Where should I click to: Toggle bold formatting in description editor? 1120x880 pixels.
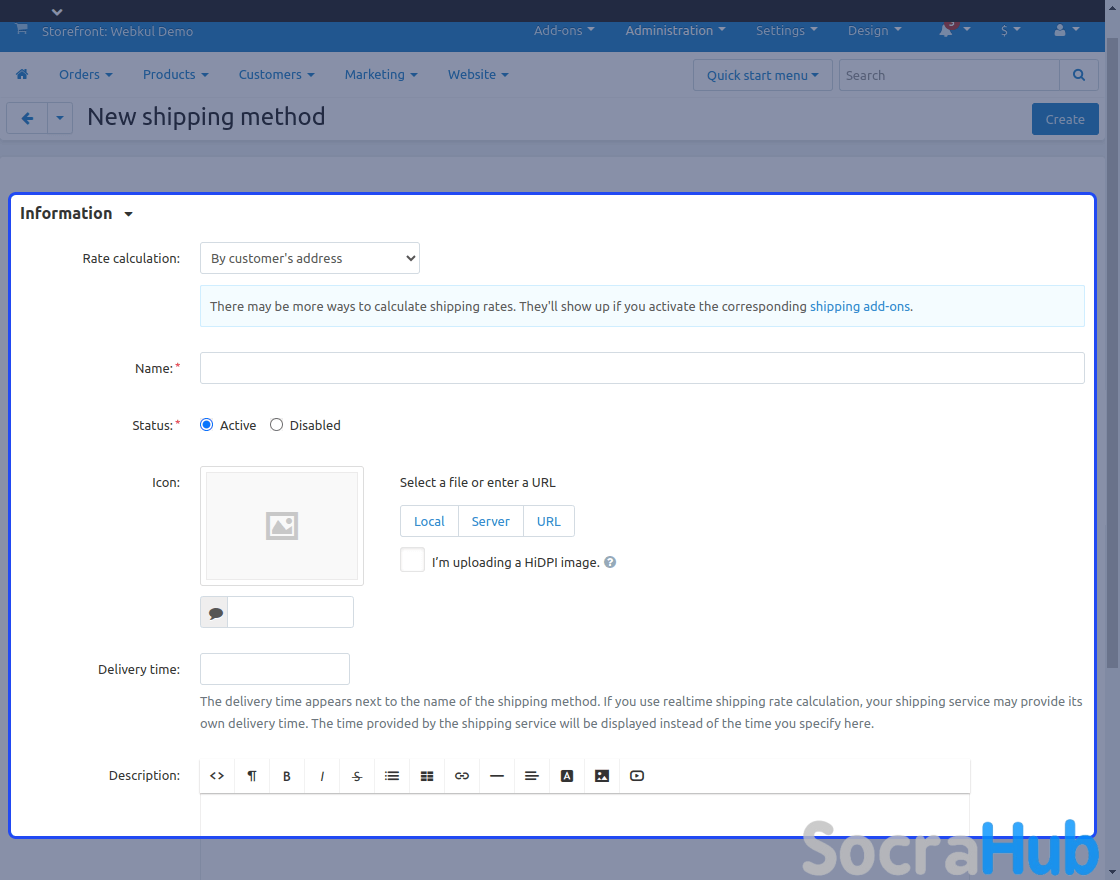point(287,776)
